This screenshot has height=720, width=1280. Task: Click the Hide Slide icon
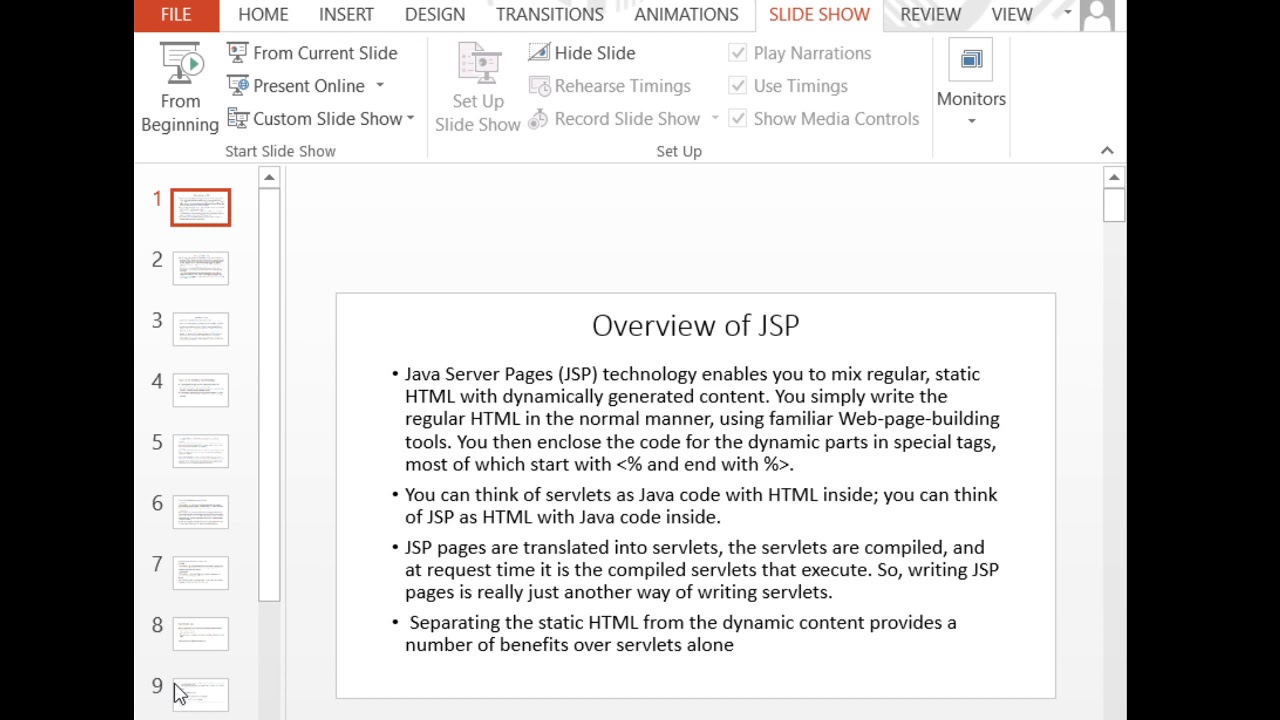point(539,52)
